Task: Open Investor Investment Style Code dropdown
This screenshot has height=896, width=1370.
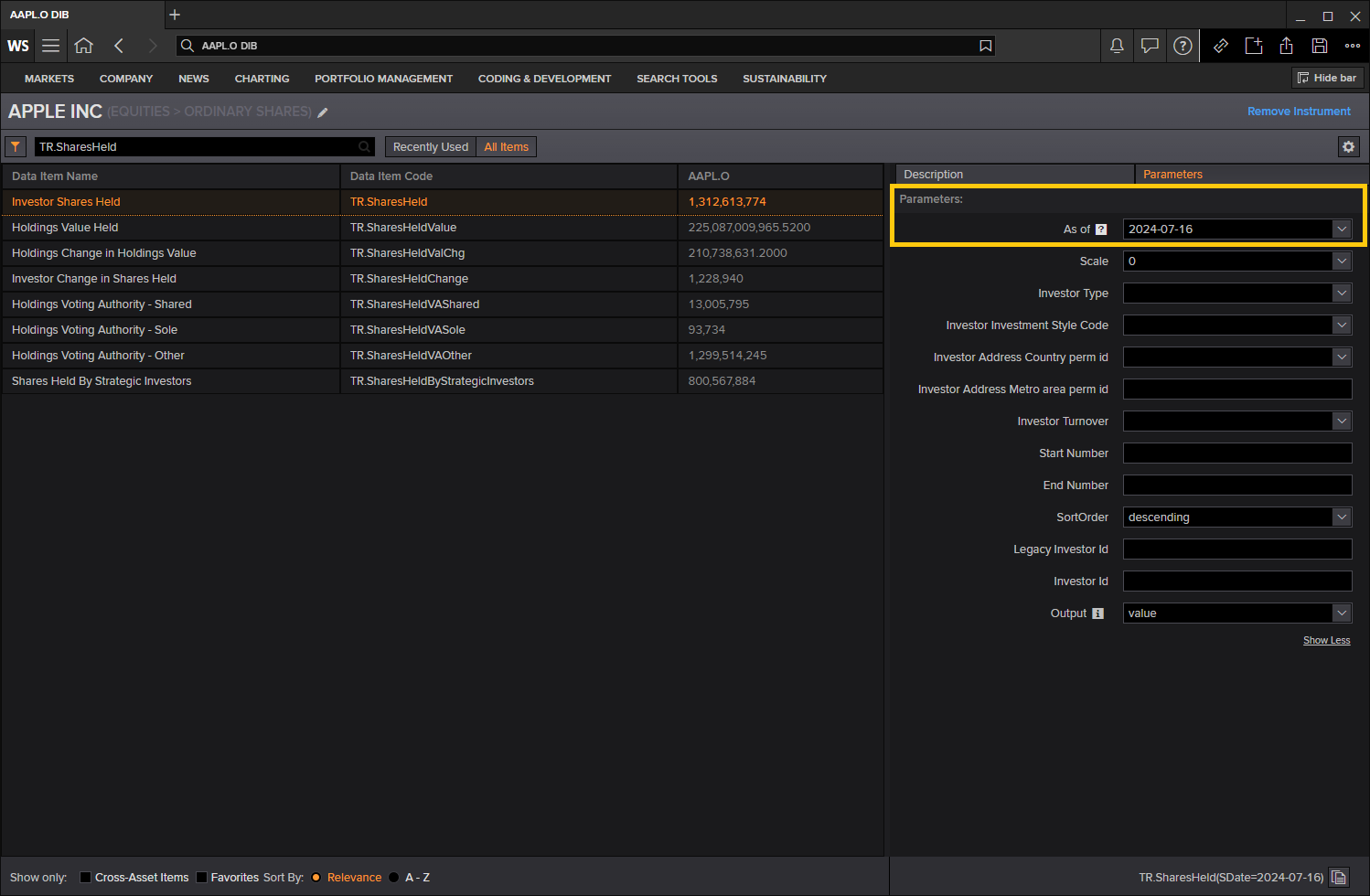Action: tap(1342, 325)
